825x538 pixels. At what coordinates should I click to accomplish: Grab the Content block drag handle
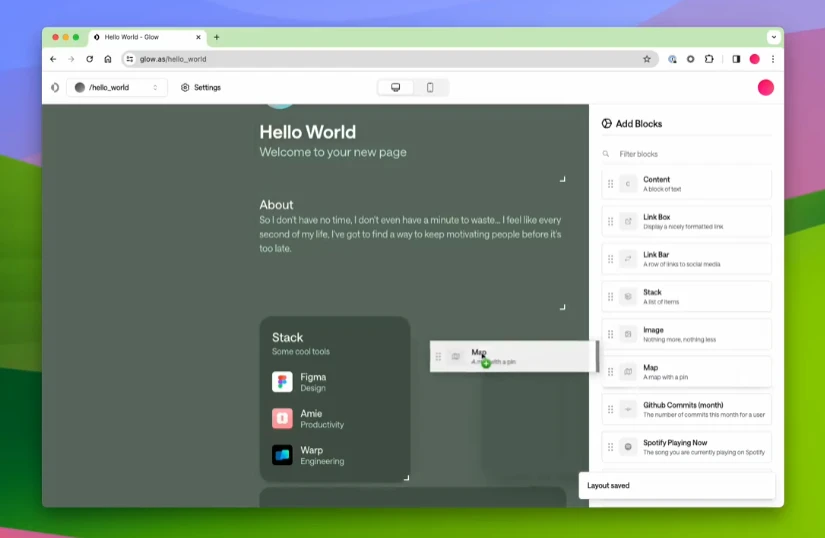pyautogui.click(x=610, y=184)
